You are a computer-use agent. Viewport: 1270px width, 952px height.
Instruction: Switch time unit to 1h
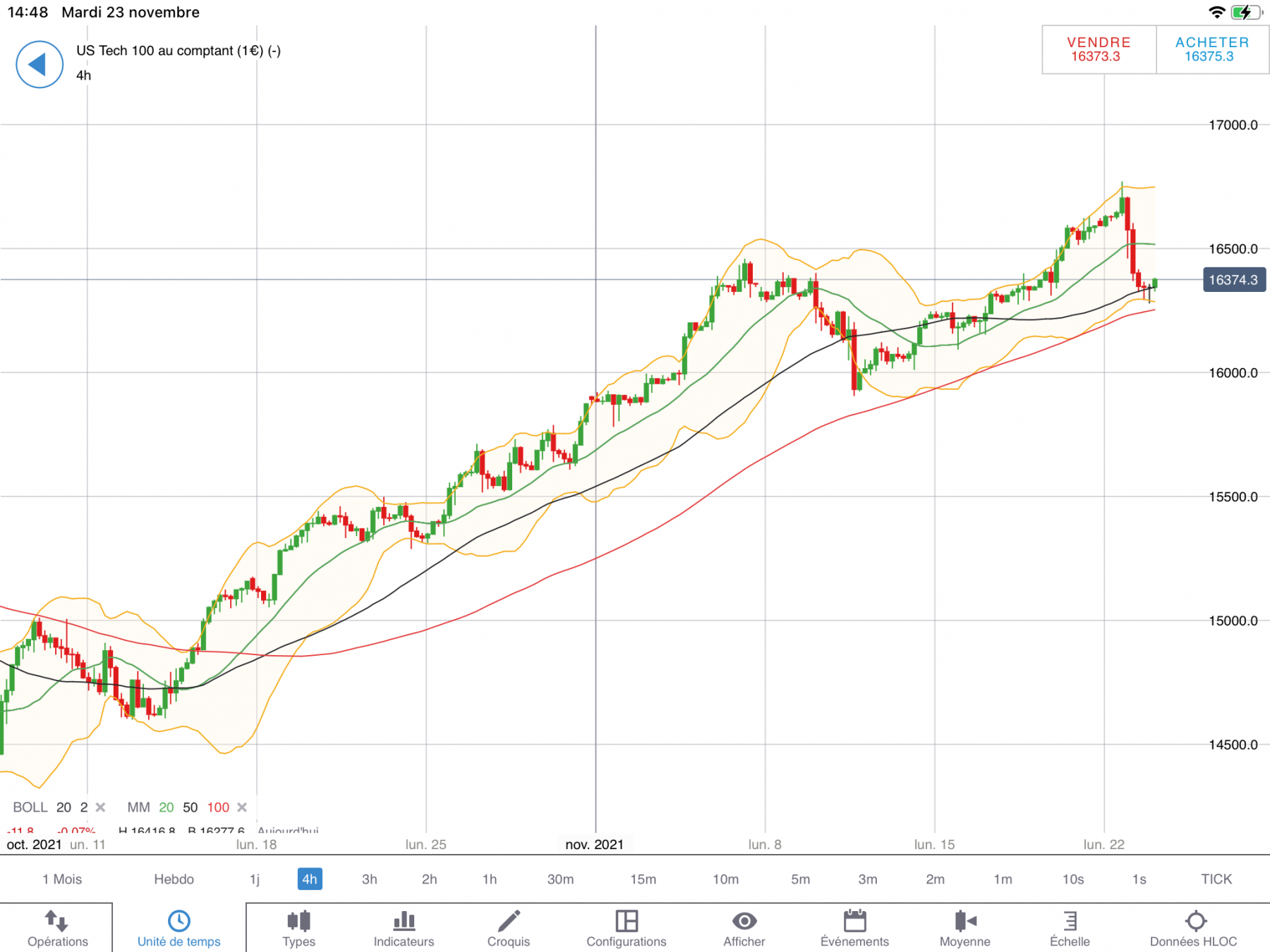[490, 879]
